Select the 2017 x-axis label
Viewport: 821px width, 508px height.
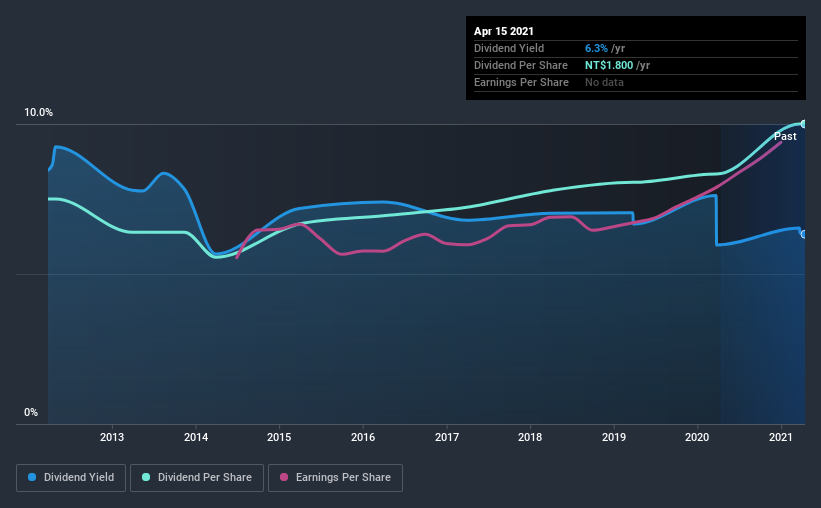pos(447,437)
